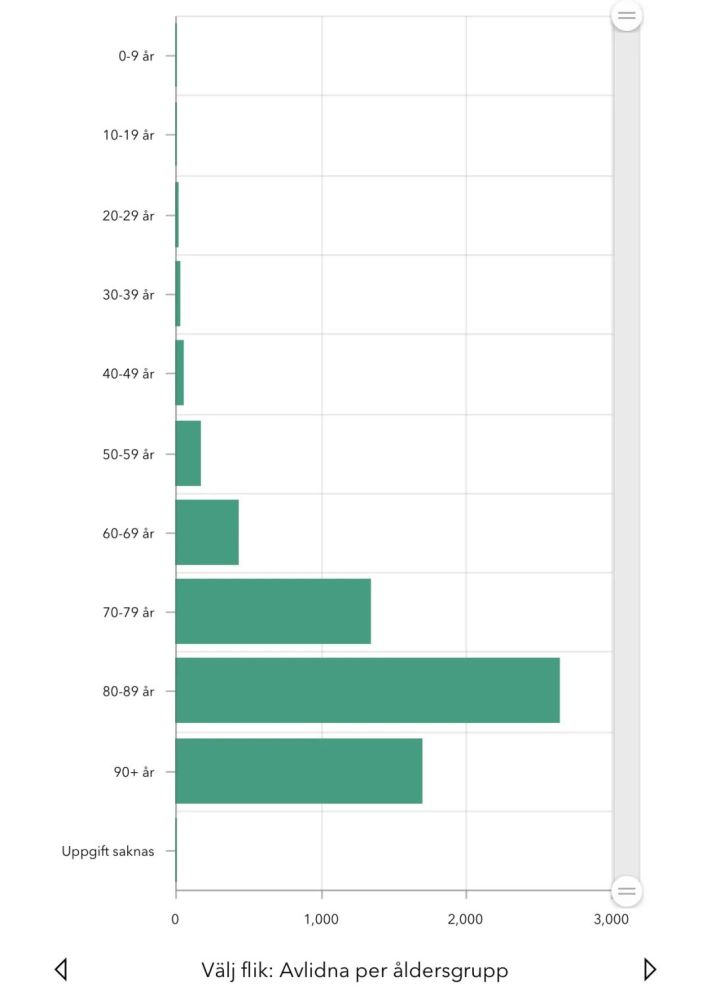The image size is (711, 1000).
Task: Click bottom handle of vertical range slider
Action: [626, 891]
